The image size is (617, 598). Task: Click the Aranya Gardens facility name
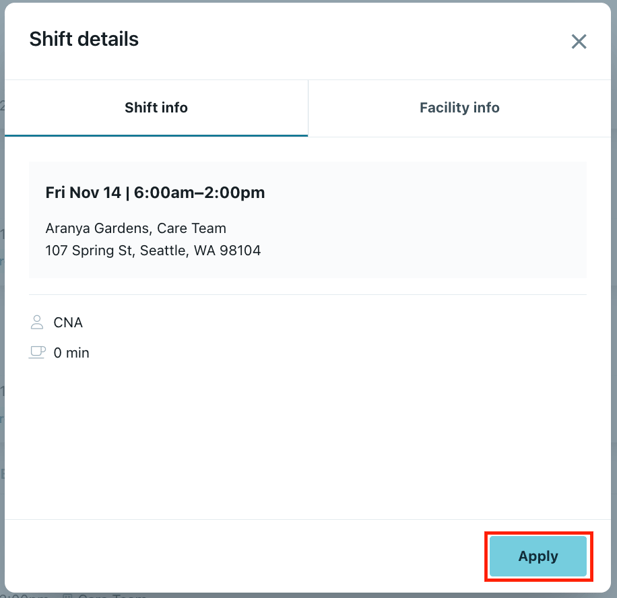[97, 228]
